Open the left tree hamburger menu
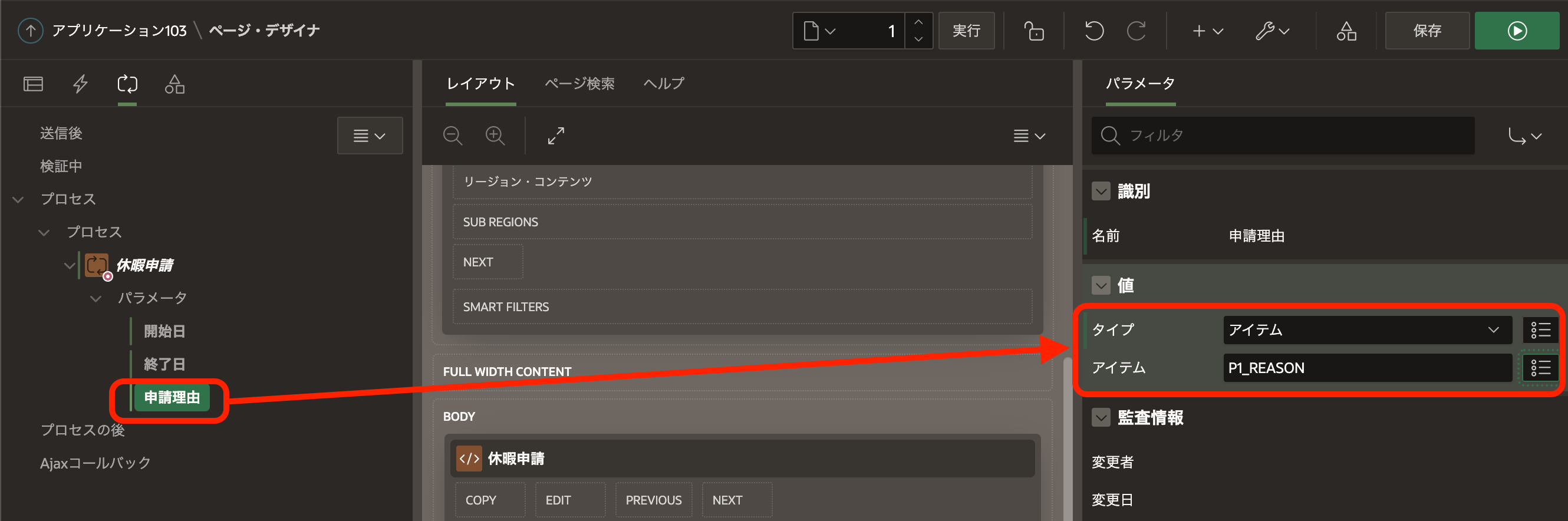The width and height of the screenshot is (1568, 521). point(370,135)
